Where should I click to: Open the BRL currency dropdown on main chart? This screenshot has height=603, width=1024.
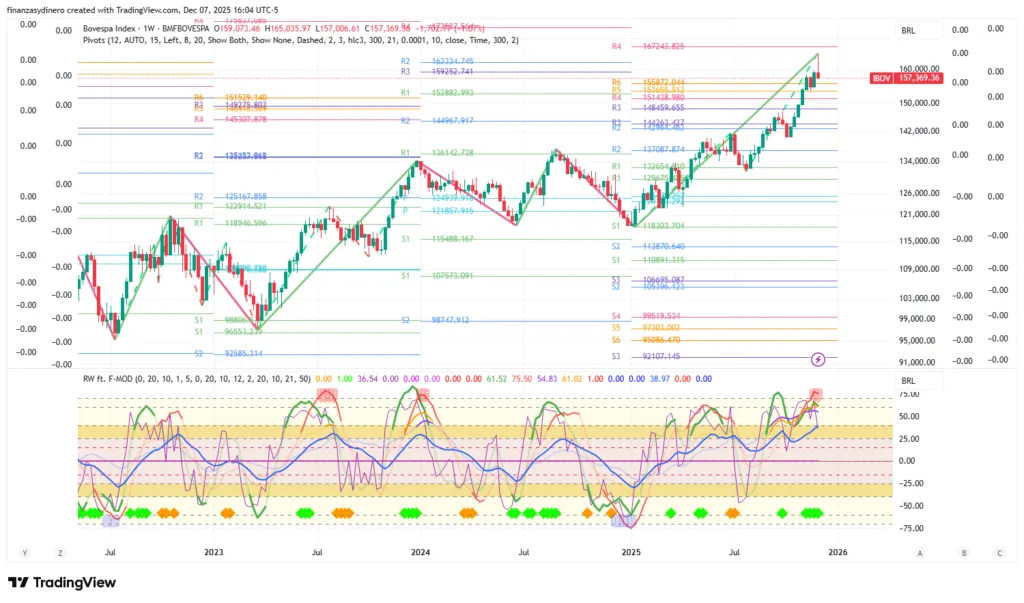coord(908,32)
